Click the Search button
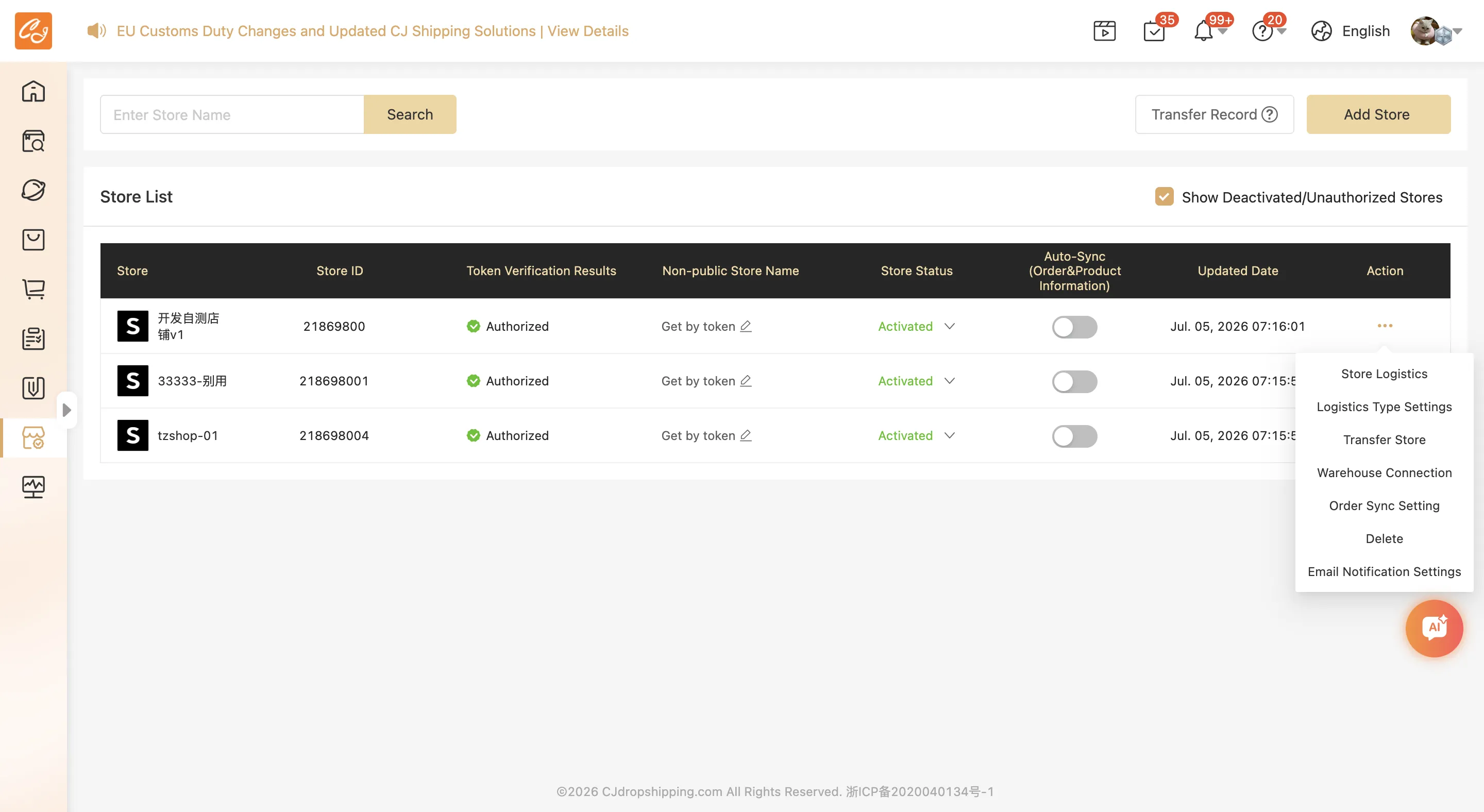This screenshot has height=812, width=1484. (410, 114)
